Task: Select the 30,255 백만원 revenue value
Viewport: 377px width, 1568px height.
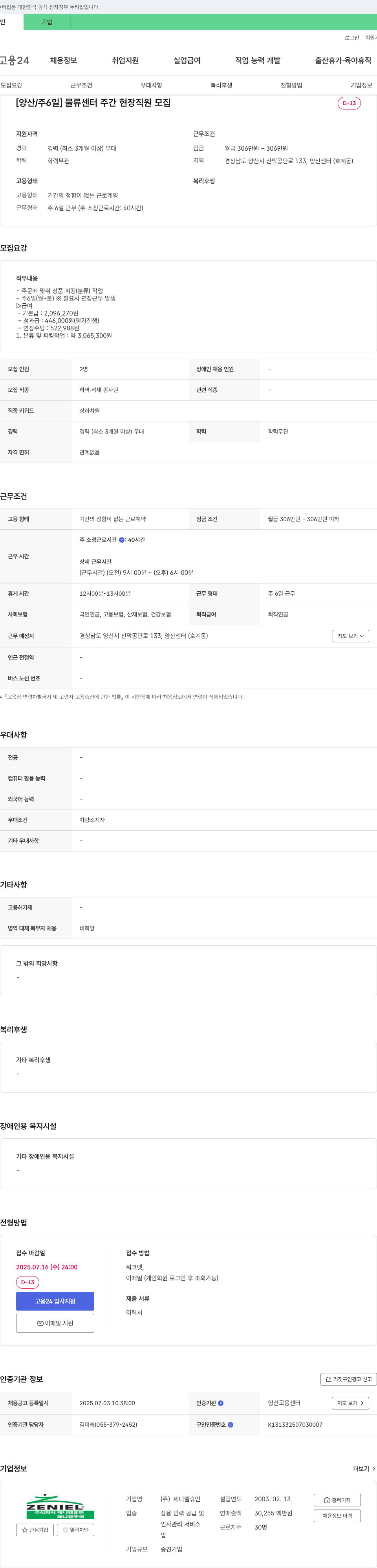Action: click(x=273, y=1513)
